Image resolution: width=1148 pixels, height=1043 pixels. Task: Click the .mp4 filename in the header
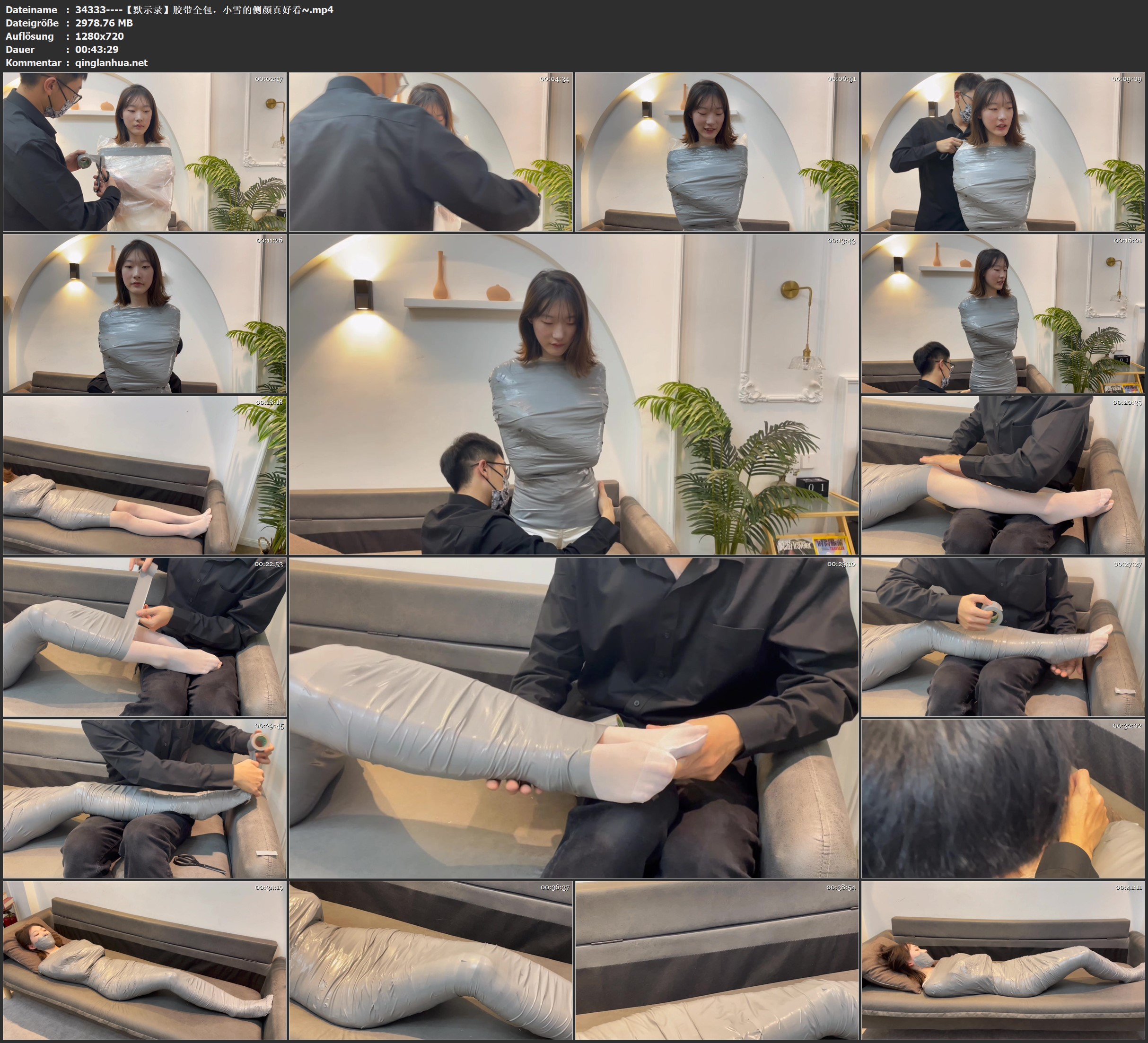pos(204,9)
